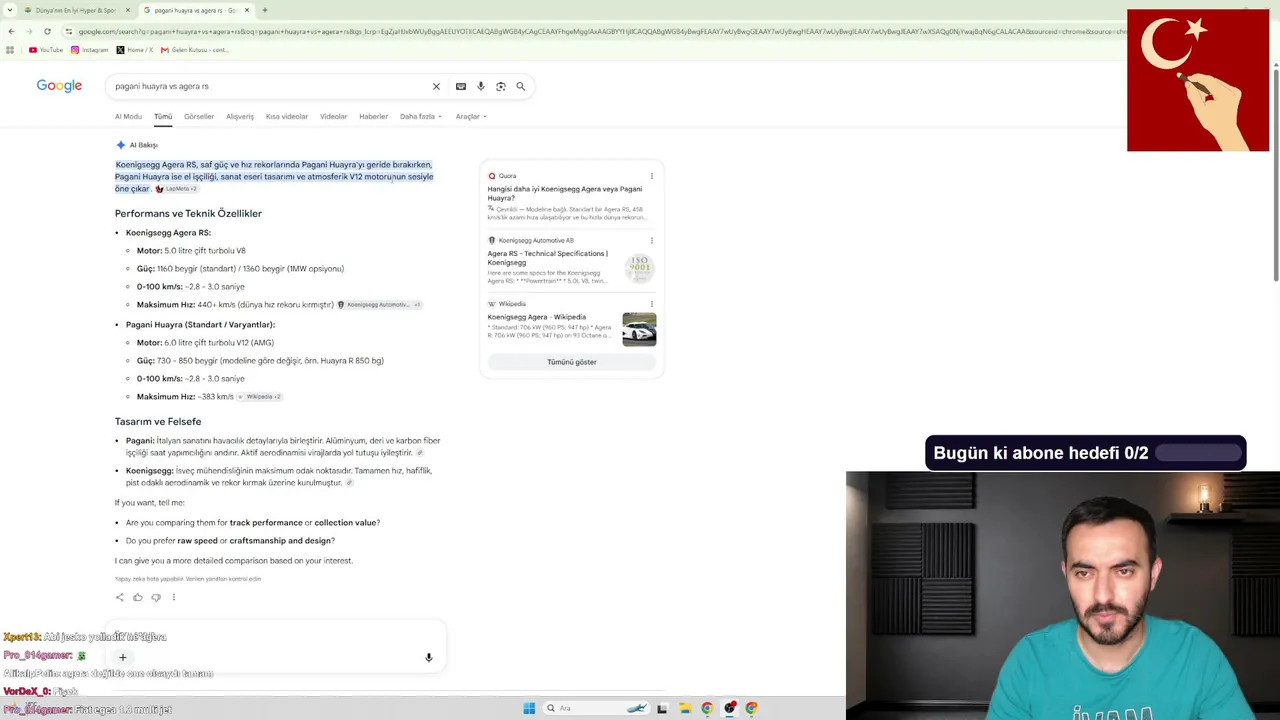Click the browser back arrow

(11, 31)
